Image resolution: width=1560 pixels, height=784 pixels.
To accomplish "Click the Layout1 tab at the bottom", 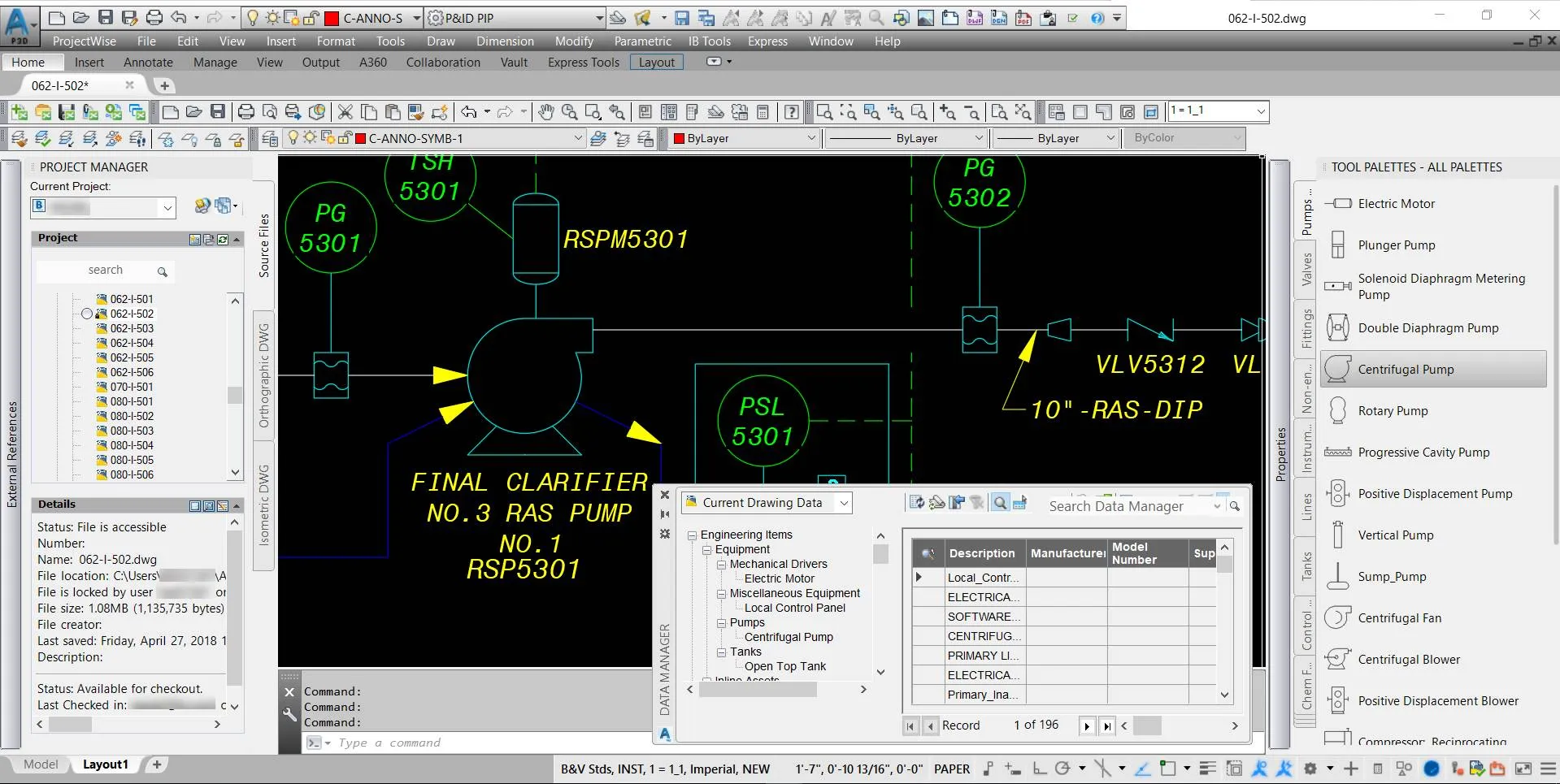I will click(x=106, y=764).
